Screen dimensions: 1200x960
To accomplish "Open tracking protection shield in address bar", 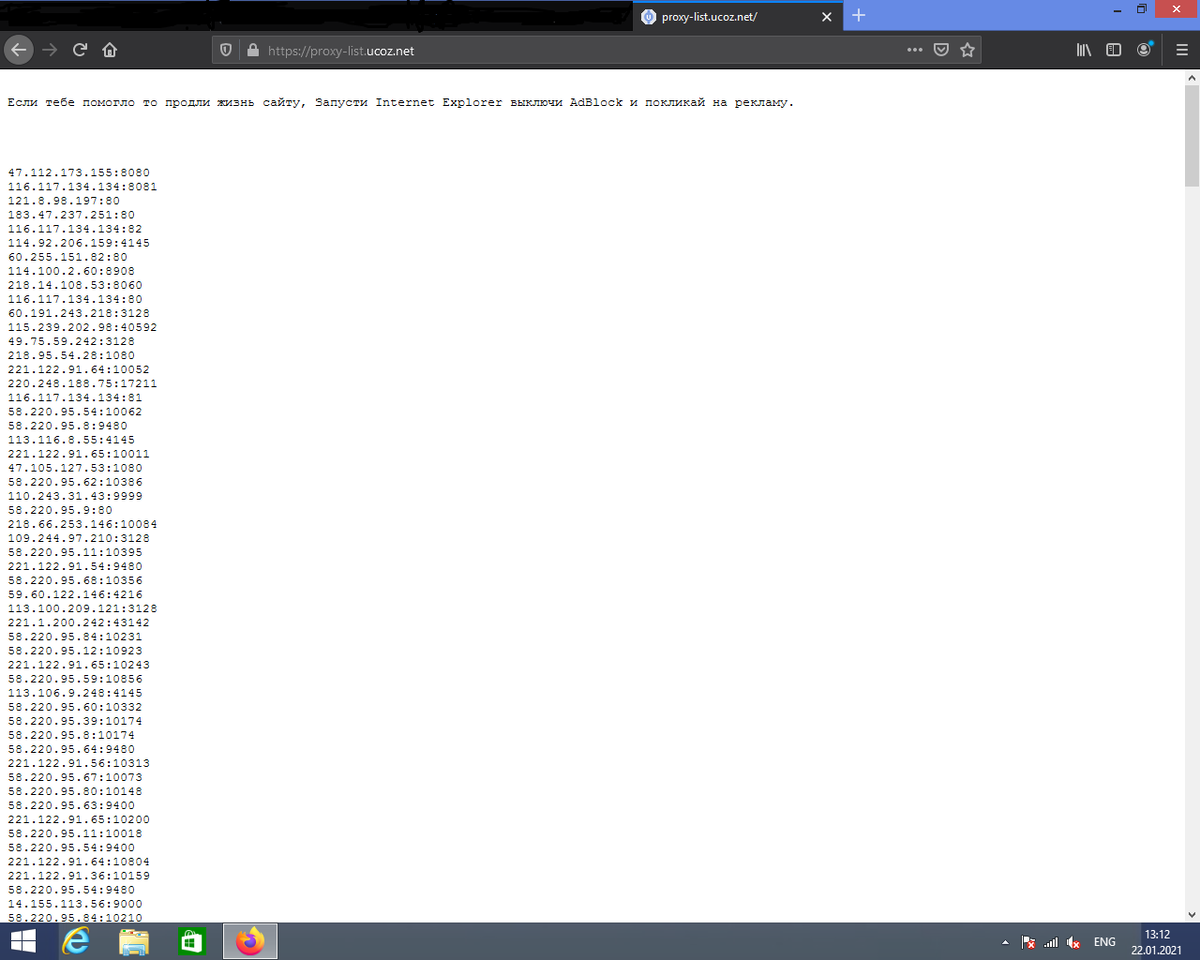I will [226, 50].
